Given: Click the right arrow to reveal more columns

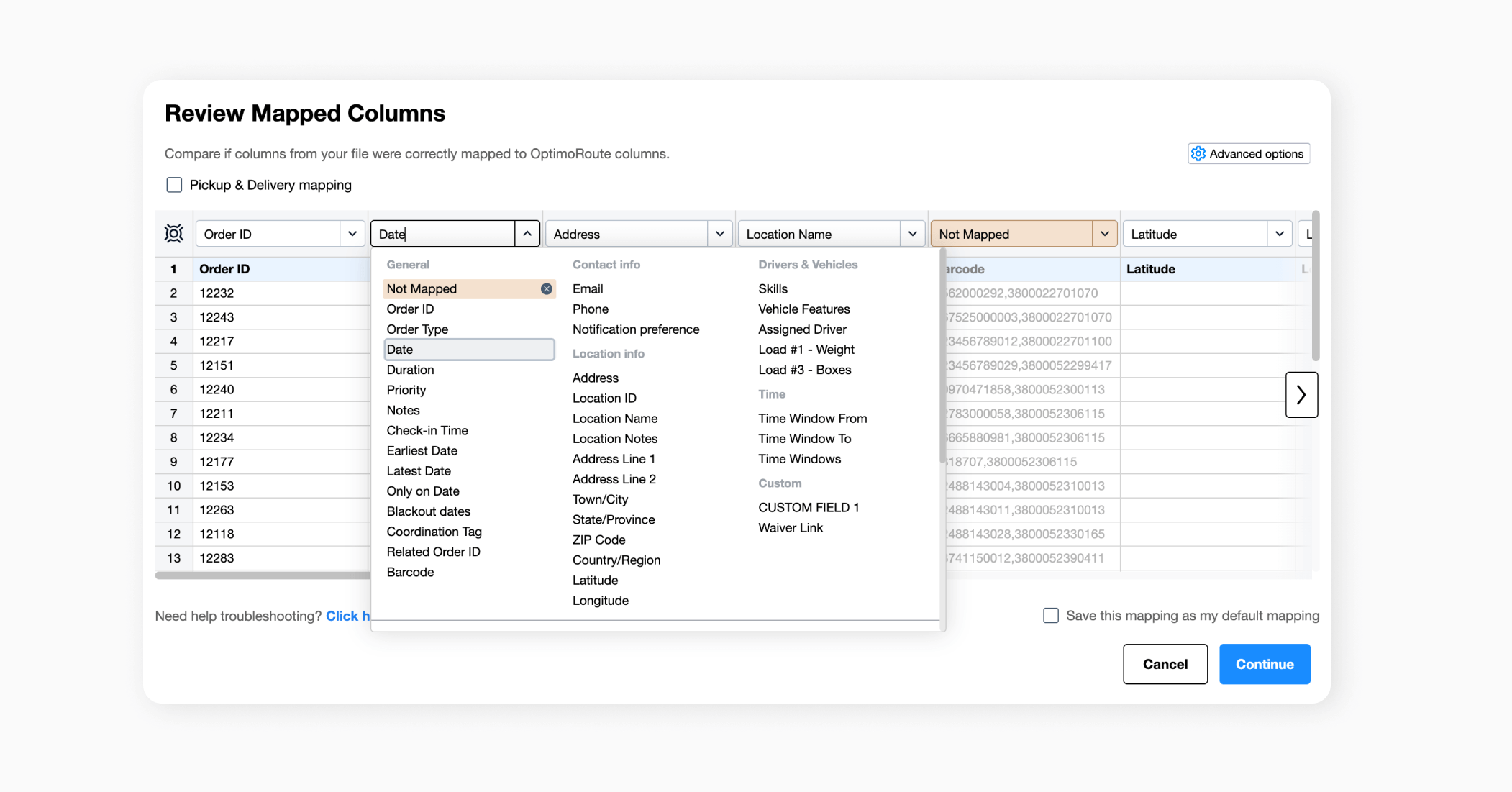Looking at the screenshot, I should pyautogui.click(x=1301, y=394).
